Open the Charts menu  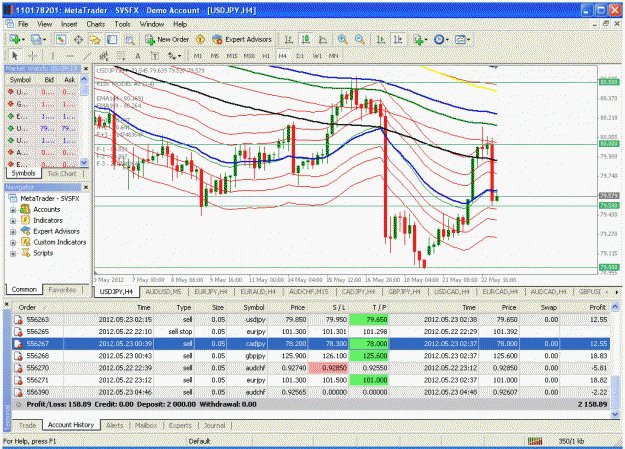click(96, 24)
